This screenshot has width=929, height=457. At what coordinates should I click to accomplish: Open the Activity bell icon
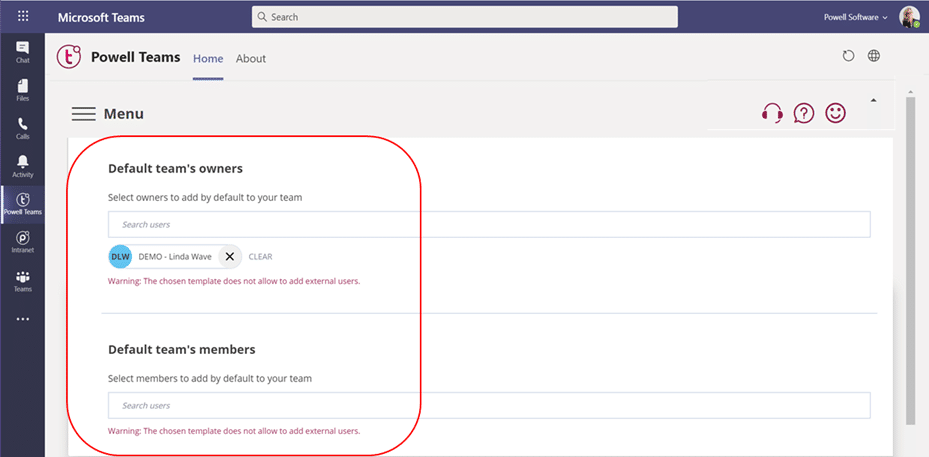coord(22,166)
